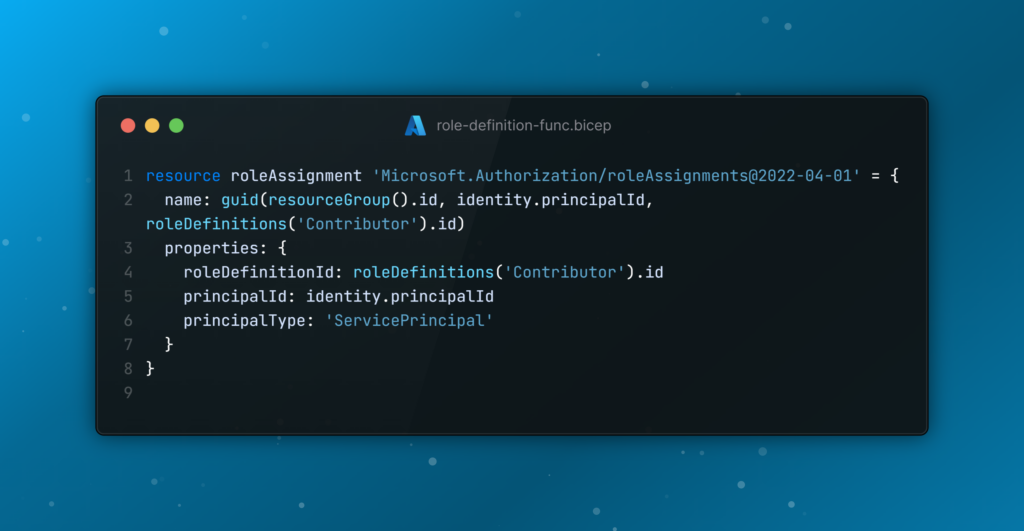The image size is (1024, 531).
Task: Click the green maximize window dot
Action: coord(176,125)
